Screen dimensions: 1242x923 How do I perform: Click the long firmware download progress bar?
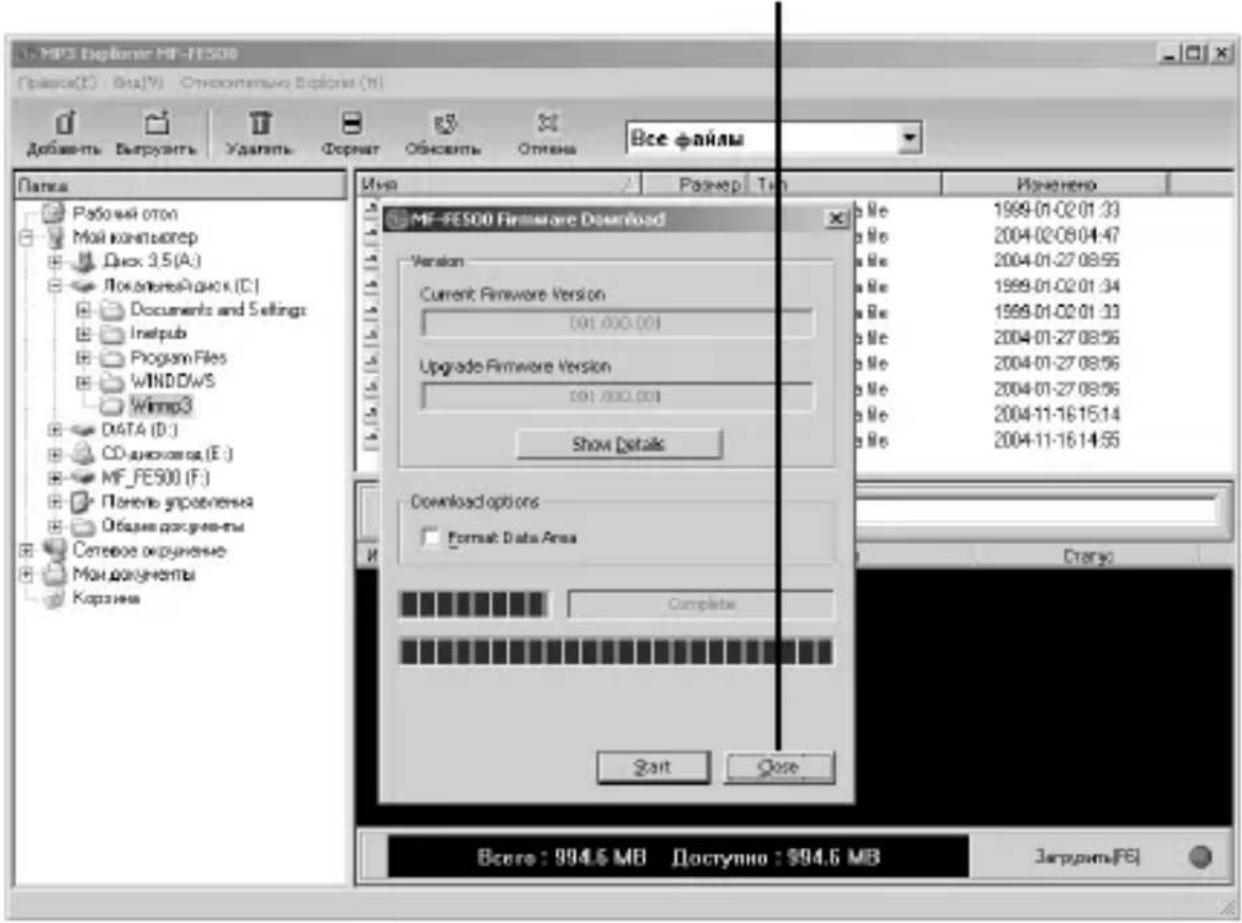coord(615,653)
